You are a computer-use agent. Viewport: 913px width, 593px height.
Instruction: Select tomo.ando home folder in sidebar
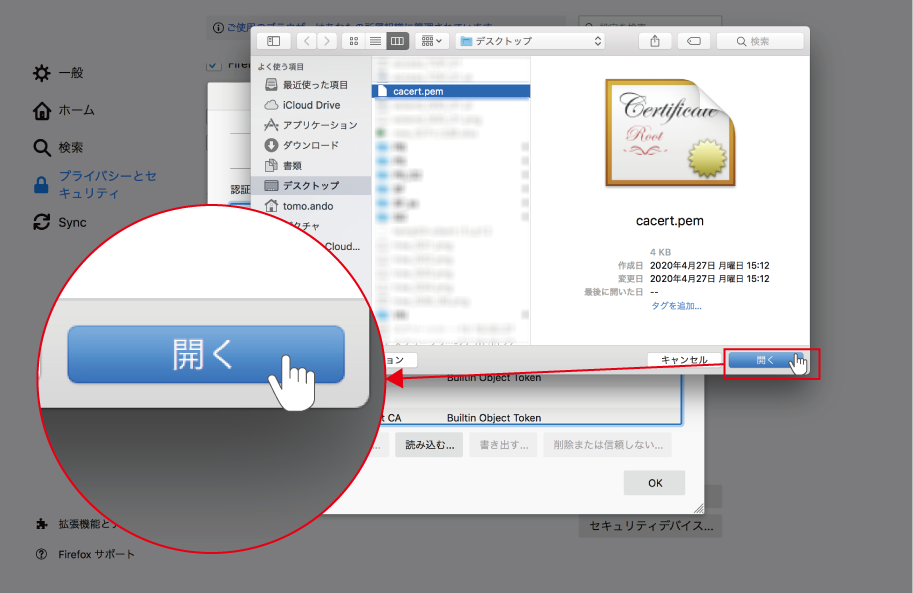[x=311, y=206]
